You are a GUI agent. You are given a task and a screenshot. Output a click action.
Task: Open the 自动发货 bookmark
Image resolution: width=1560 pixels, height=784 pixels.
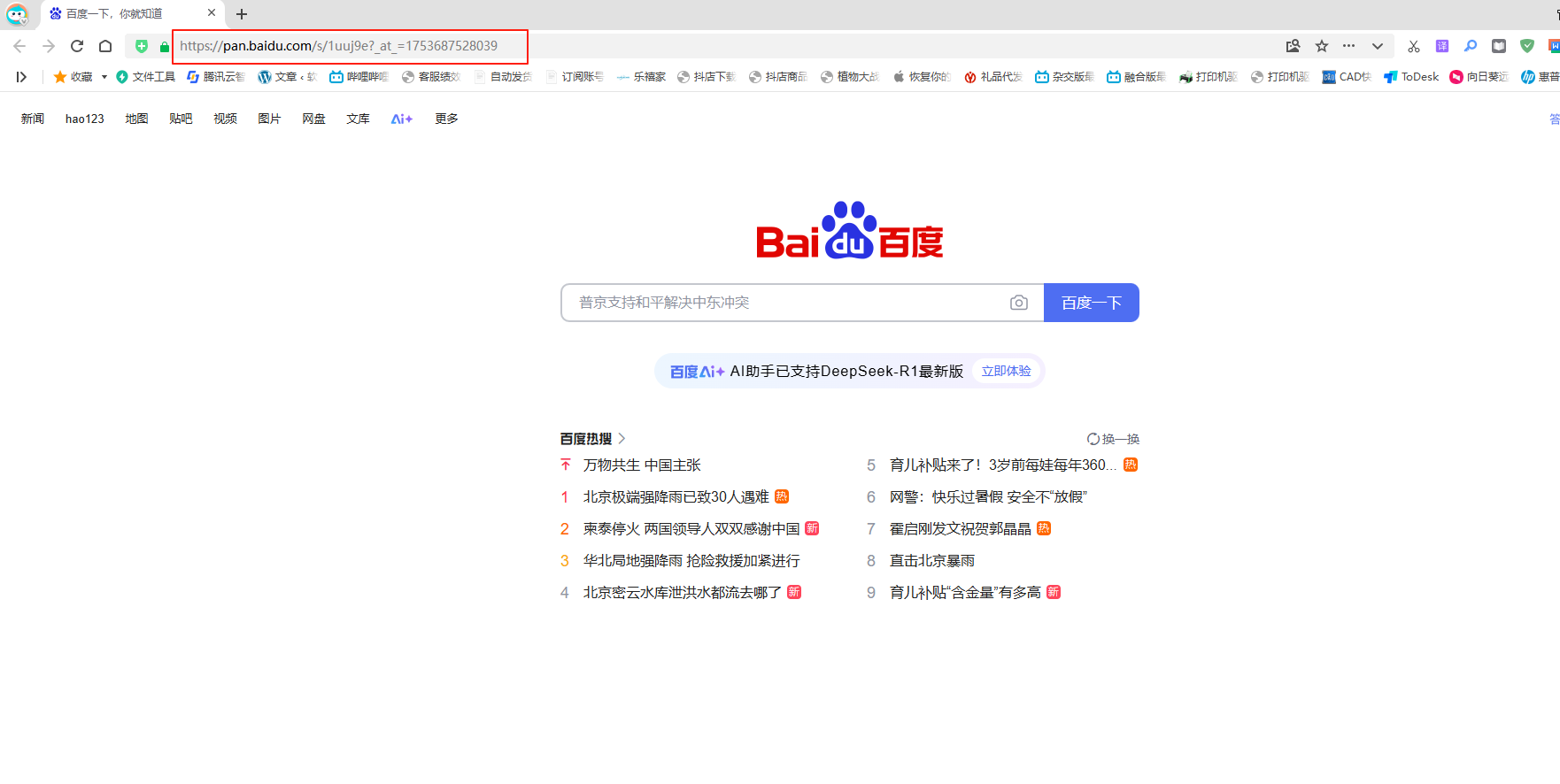[x=503, y=77]
